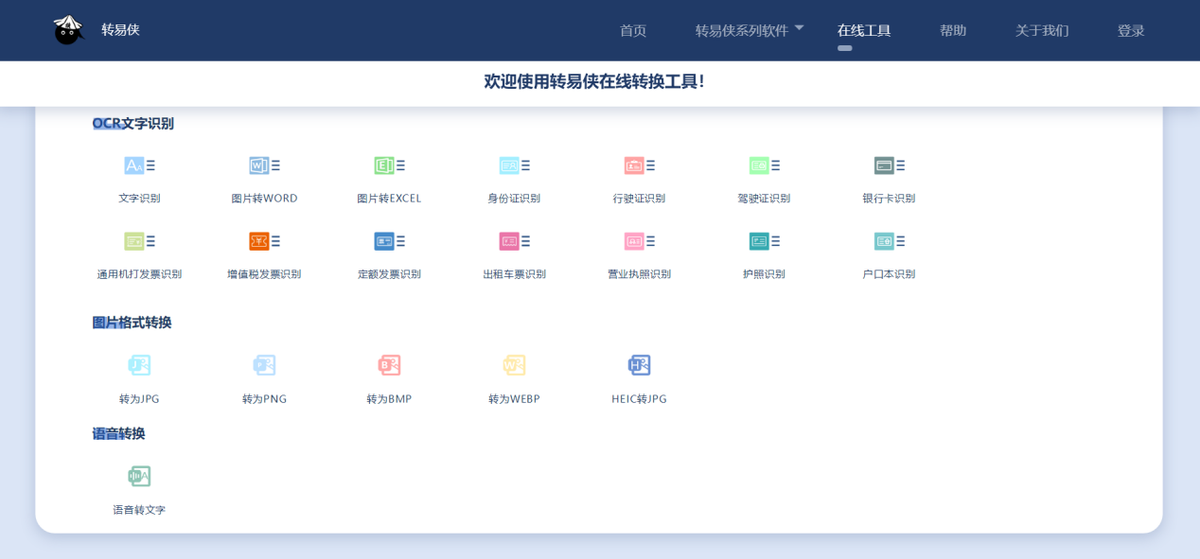Select the 在线工具 menu item
The width and height of the screenshot is (1200, 559).
pyautogui.click(x=864, y=31)
